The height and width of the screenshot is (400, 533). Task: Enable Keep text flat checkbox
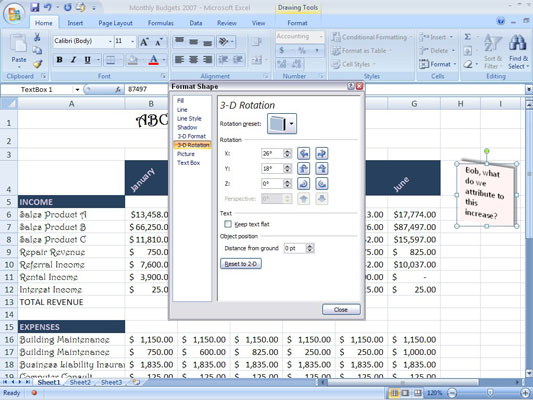click(228, 224)
